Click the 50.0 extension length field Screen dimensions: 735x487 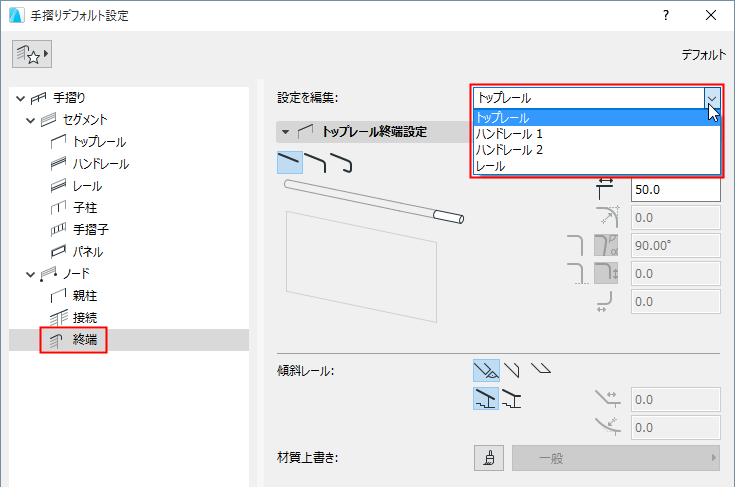pyautogui.click(x=675, y=190)
